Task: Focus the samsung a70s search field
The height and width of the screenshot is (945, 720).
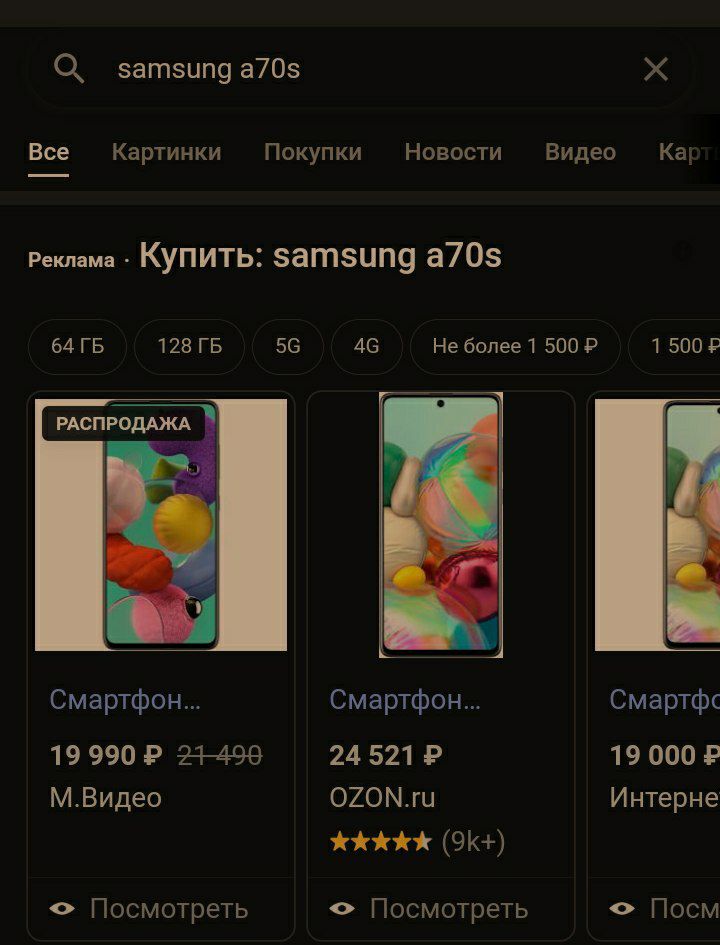Action: pos(362,69)
